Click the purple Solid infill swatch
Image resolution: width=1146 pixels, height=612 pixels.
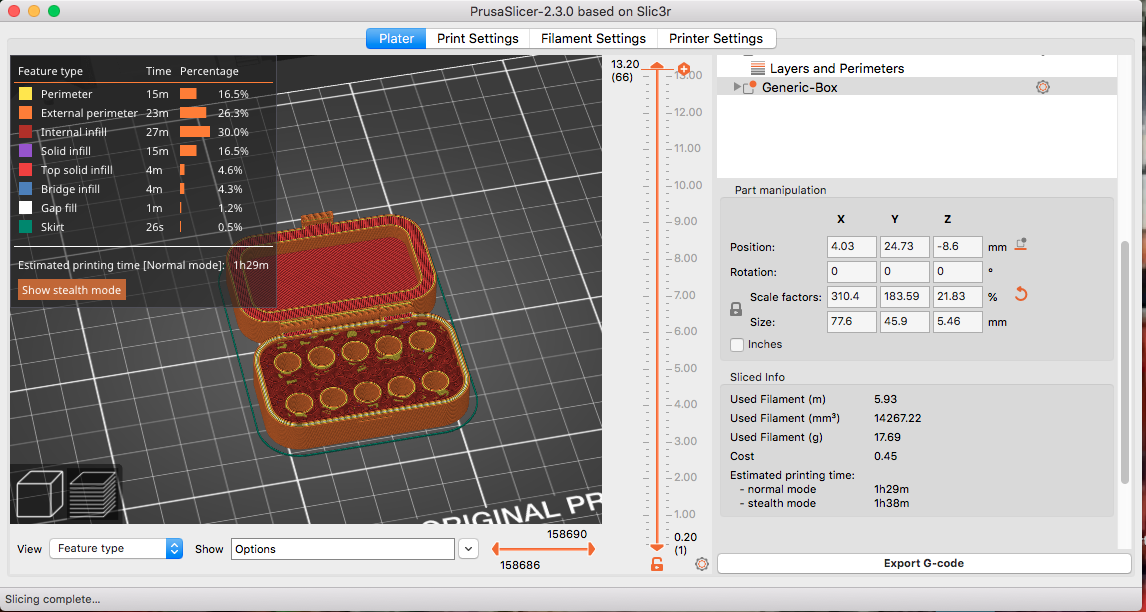pyautogui.click(x=25, y=151)
